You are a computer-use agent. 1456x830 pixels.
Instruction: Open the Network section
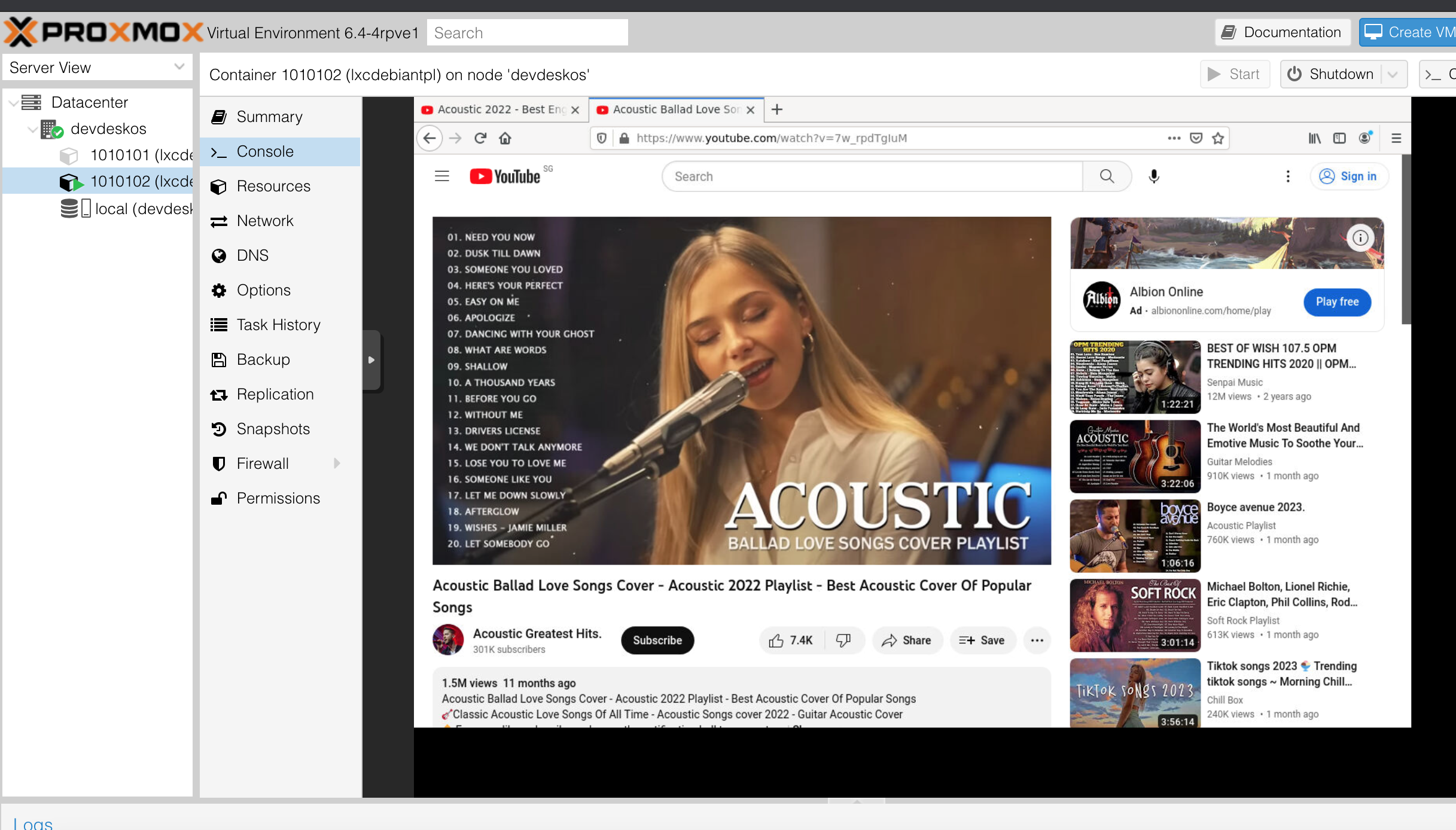[280, 221]
